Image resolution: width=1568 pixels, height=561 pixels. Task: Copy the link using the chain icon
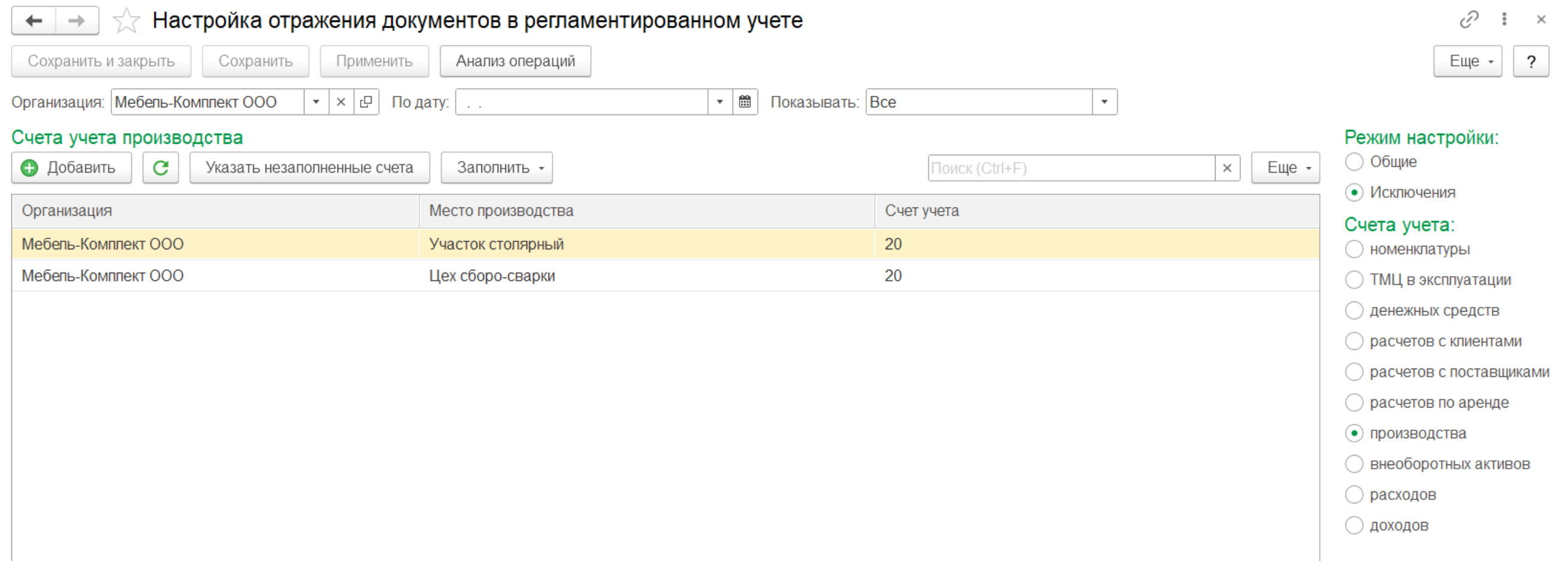(1468, 19)
